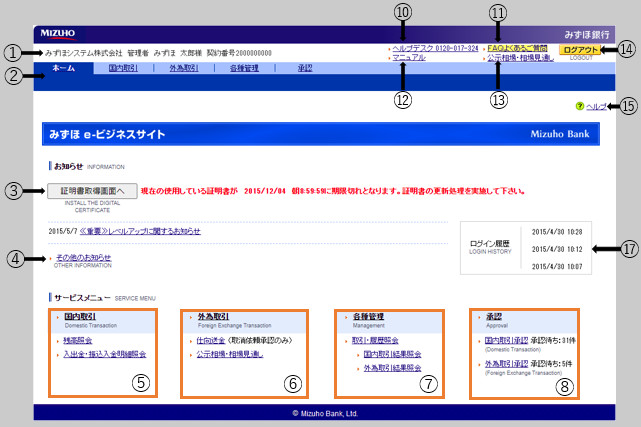Open the マニュアル link in header
Viewport: 641px width, 427px height.
[410, 58]
